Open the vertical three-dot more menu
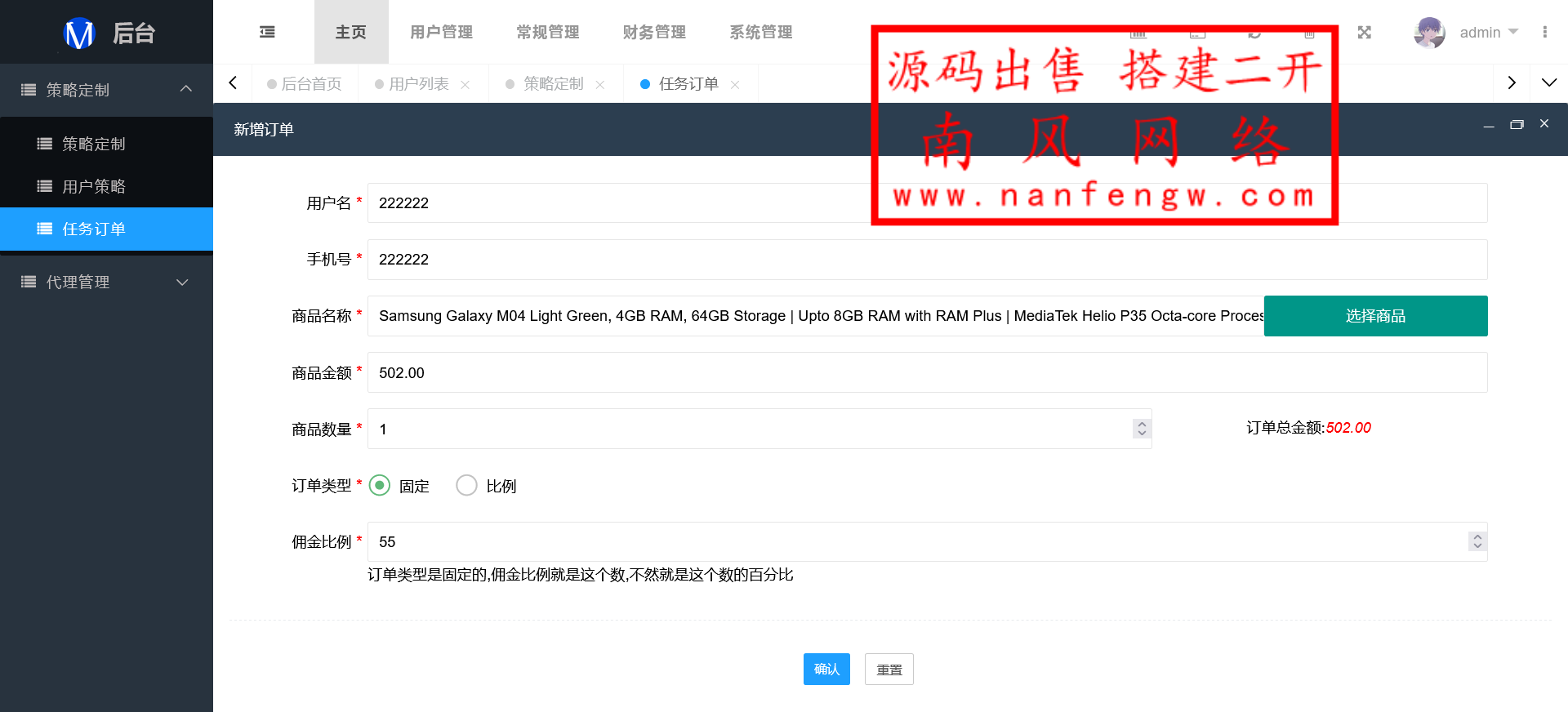 point(1544,32)
